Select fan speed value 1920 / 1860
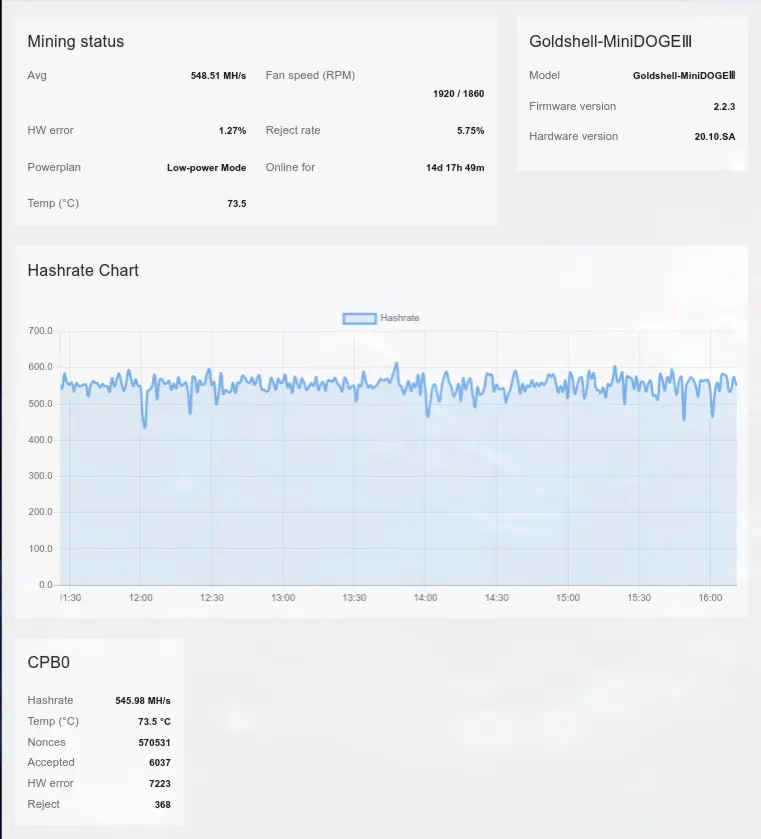761x839 pixels. [459, 94]
